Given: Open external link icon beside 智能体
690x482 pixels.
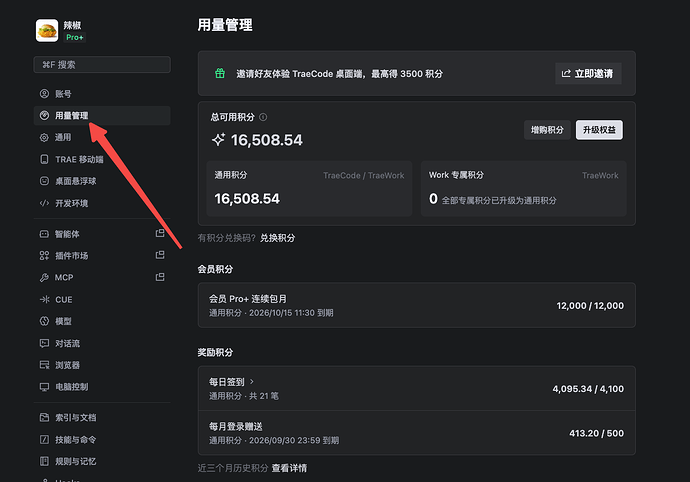Looking at the screenshot, I should 160,233.
